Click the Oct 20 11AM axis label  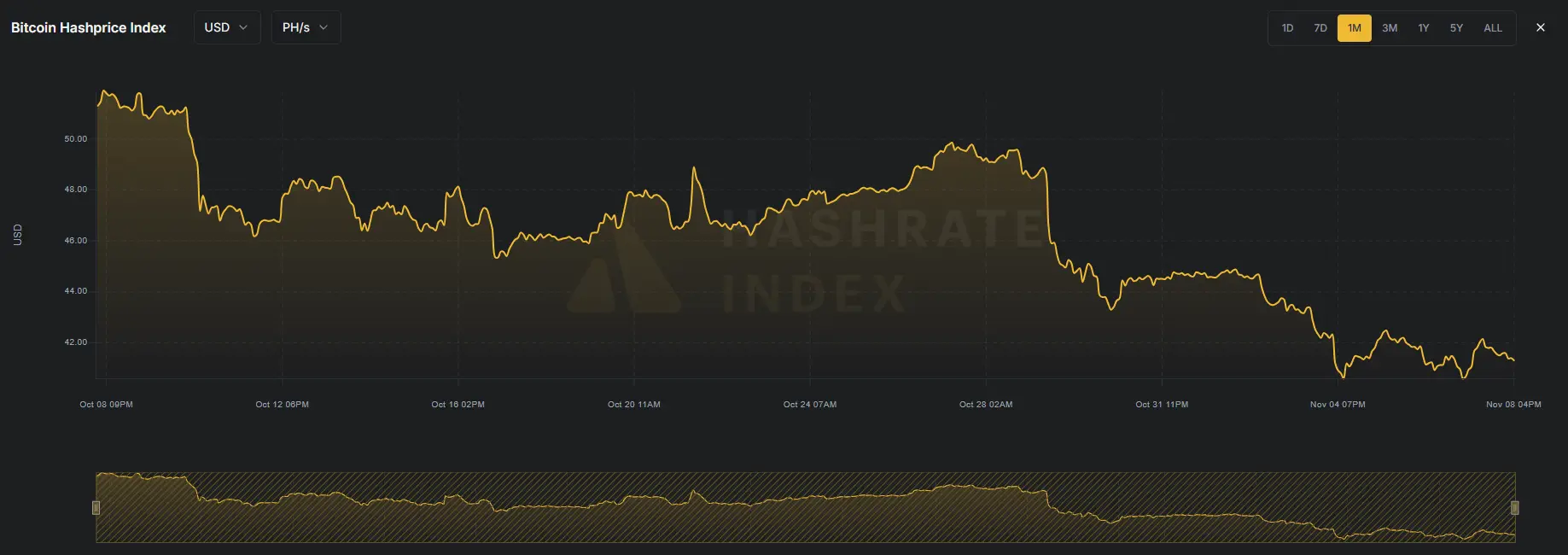633,405
